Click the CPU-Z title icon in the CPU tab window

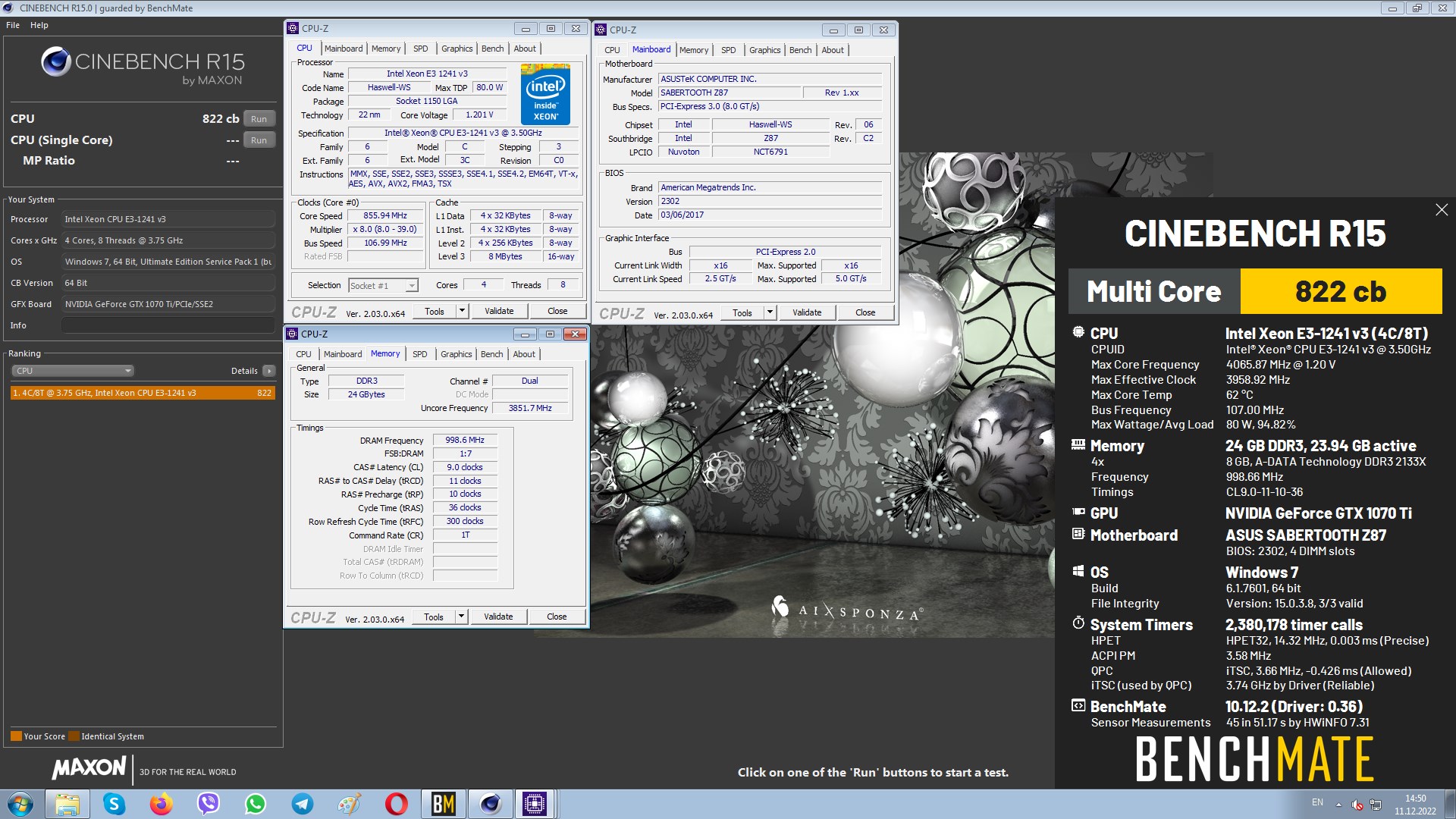[x=293, y=29]
